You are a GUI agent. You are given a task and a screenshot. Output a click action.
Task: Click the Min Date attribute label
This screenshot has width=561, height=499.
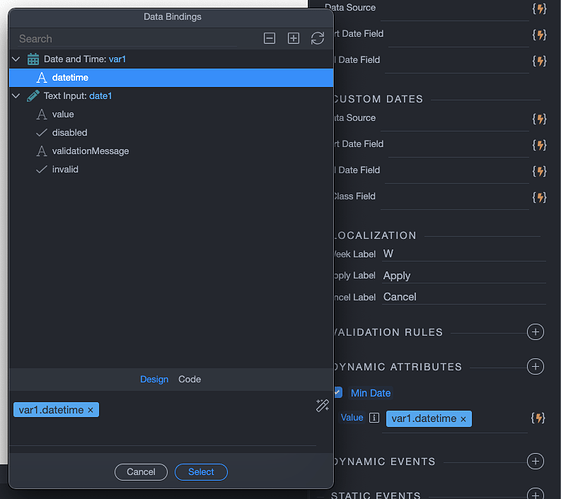[371, 393]
